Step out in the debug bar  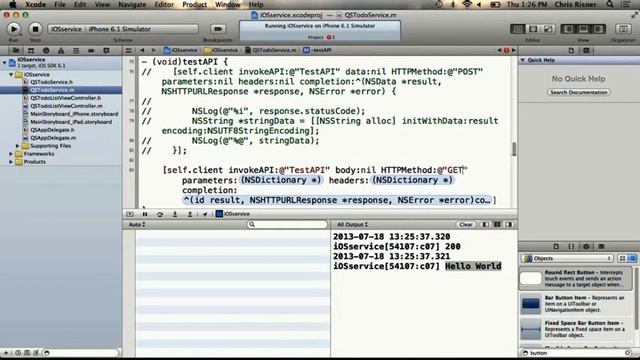tap(190, 214)
